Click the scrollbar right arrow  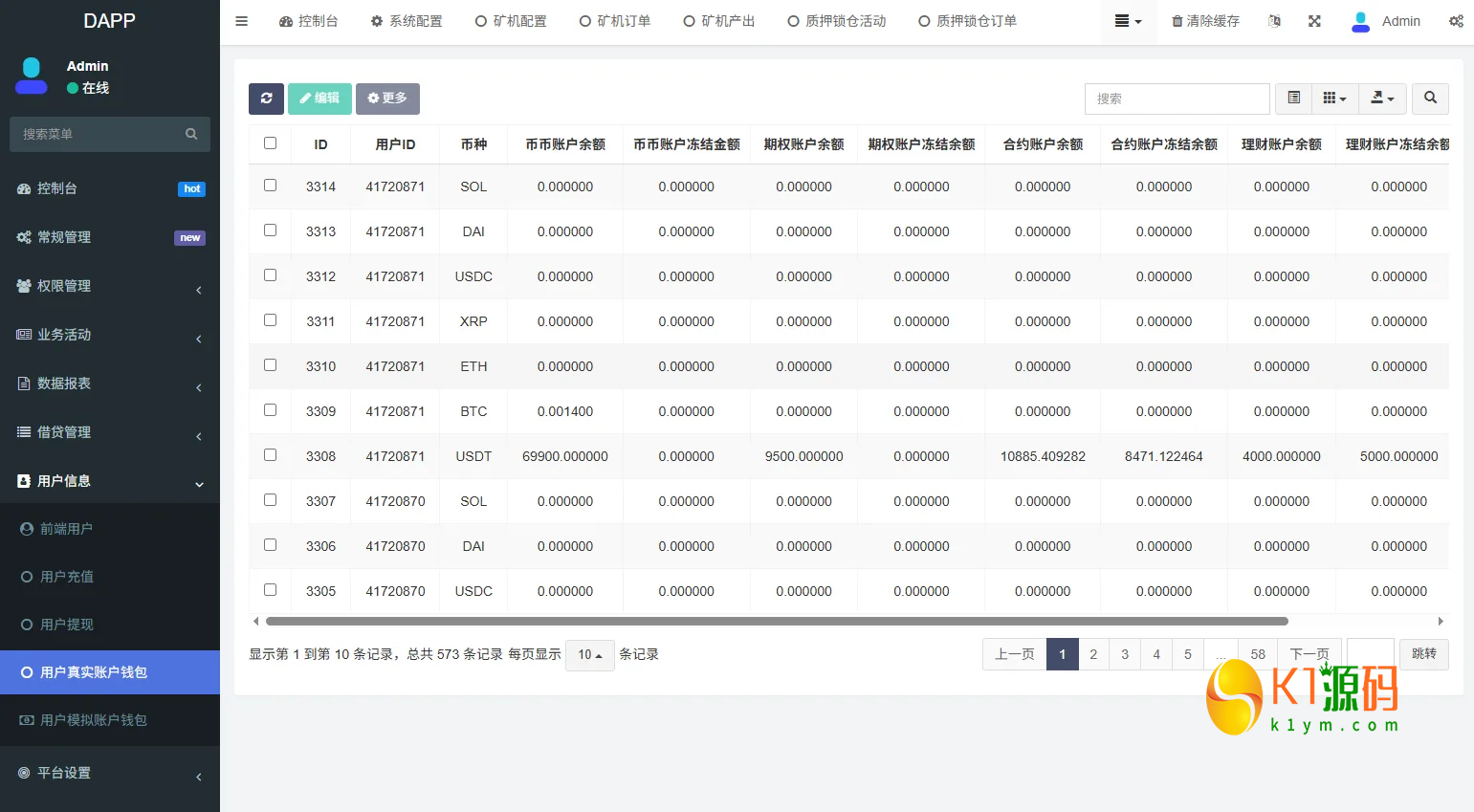[1441, 621]
